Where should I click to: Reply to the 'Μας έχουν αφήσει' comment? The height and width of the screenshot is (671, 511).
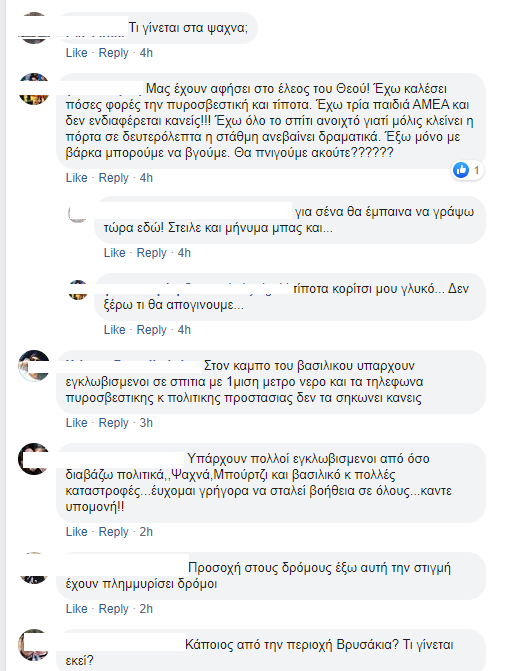113,178
